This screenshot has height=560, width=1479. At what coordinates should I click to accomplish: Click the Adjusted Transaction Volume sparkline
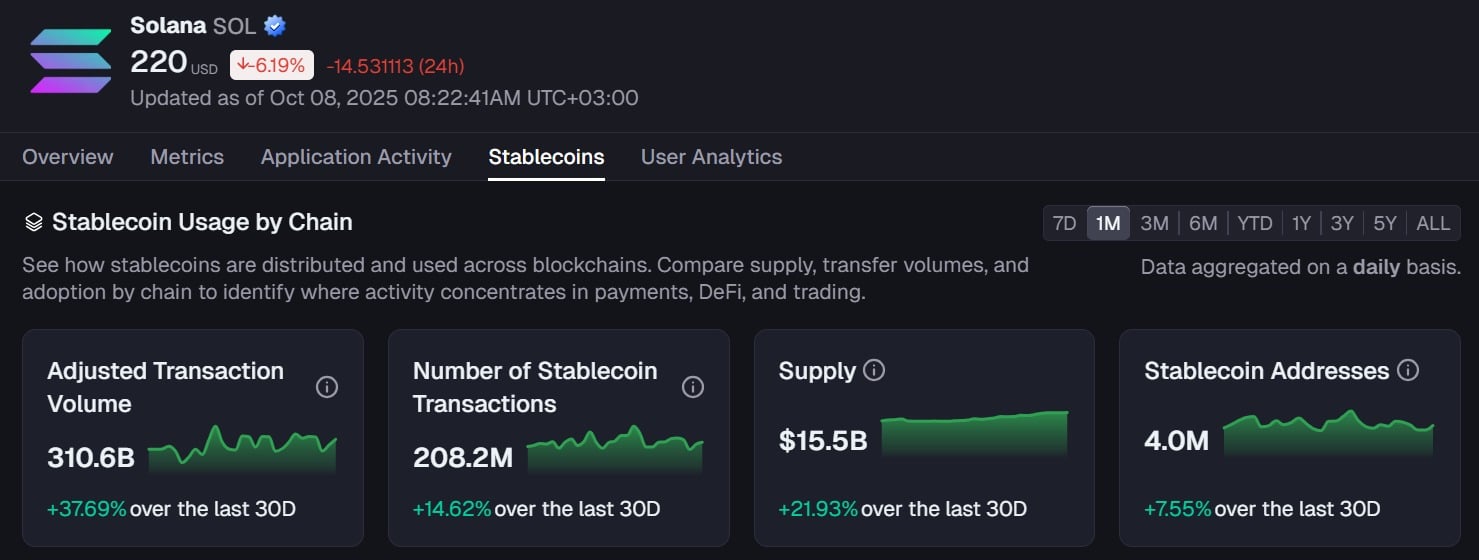pos(242,451)
